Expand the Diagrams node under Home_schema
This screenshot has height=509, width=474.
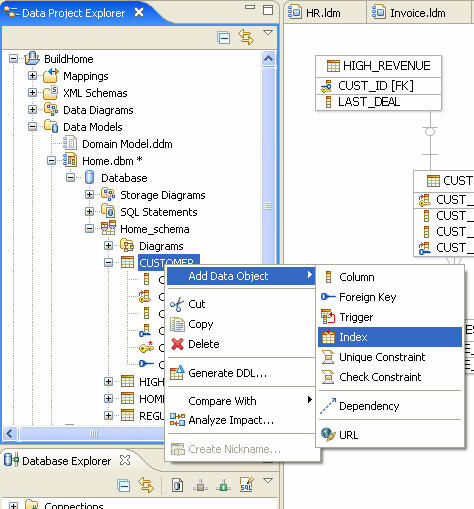coord(108,246)
